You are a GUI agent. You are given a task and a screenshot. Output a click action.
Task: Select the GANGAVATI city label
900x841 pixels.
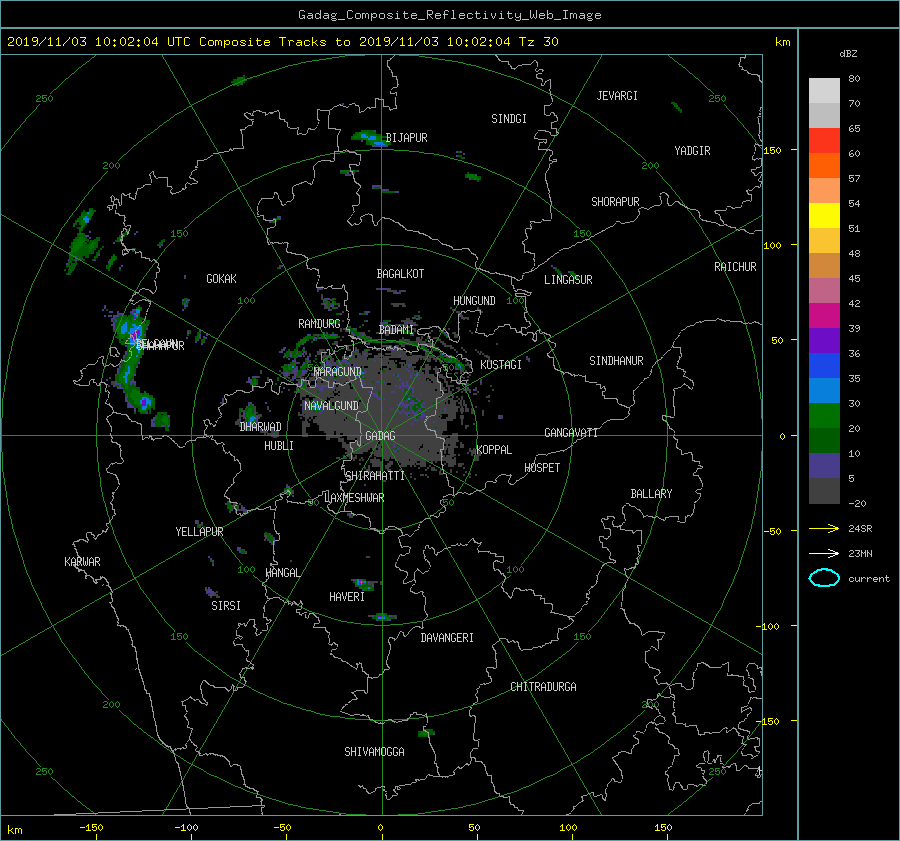[x=571, y=433]
